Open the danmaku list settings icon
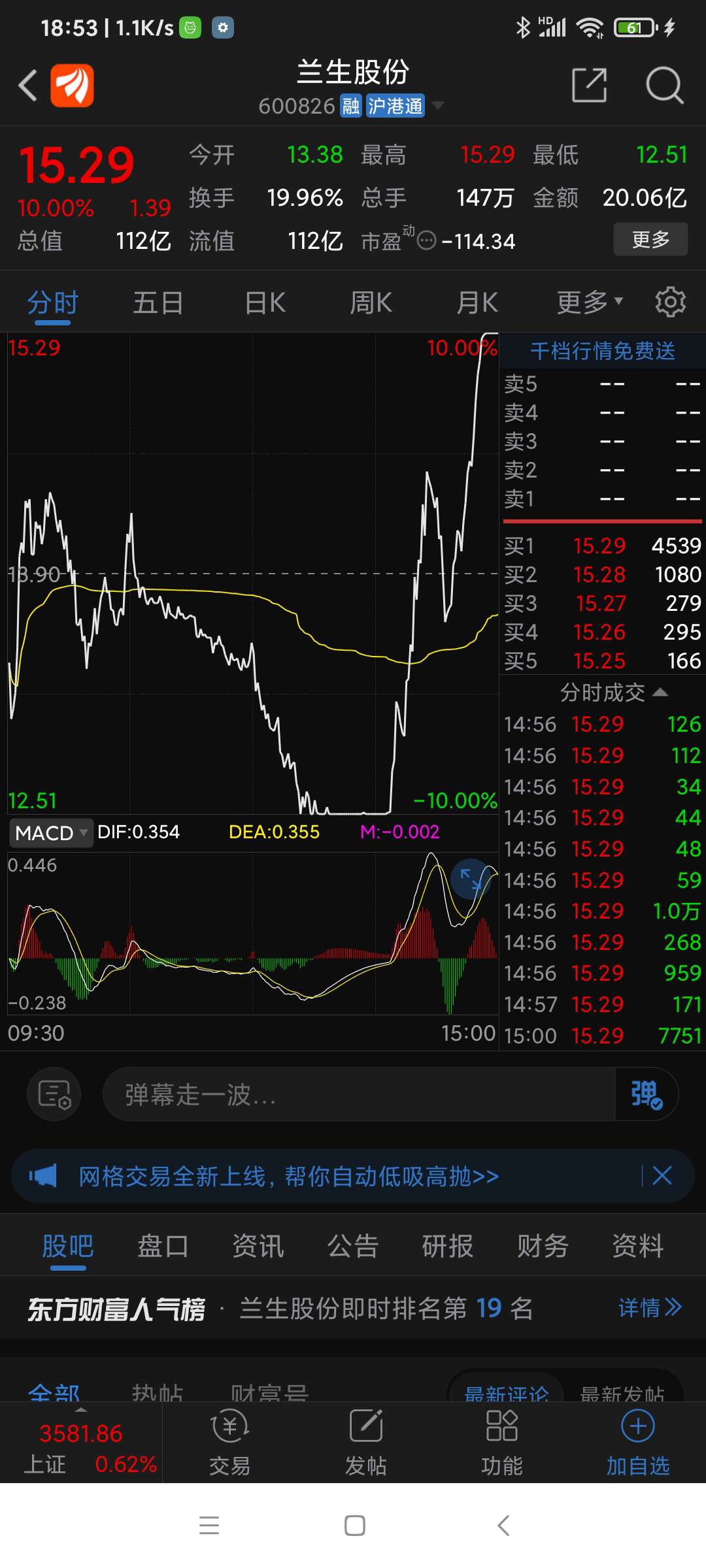Screen dimensions: 706x1568 [x=54, y=1094]
